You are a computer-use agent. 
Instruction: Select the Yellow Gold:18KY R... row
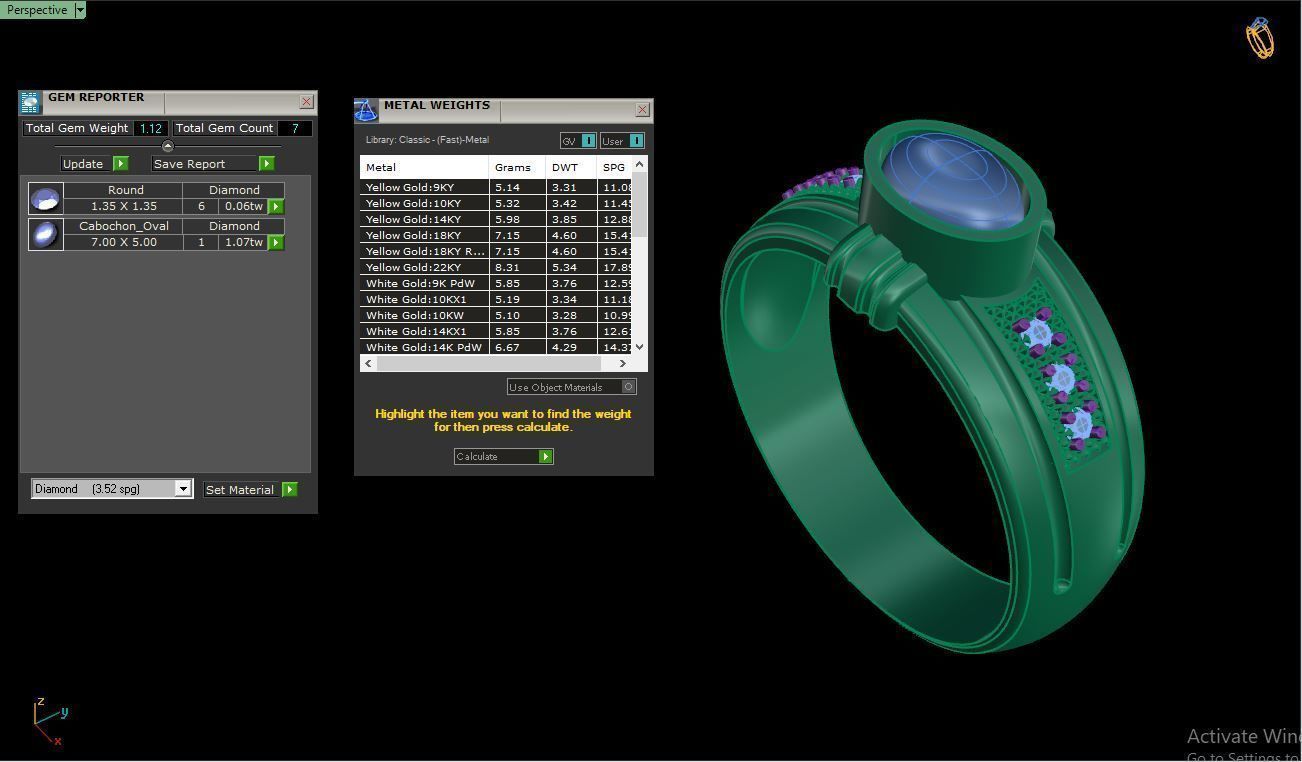tap(497, 251)
